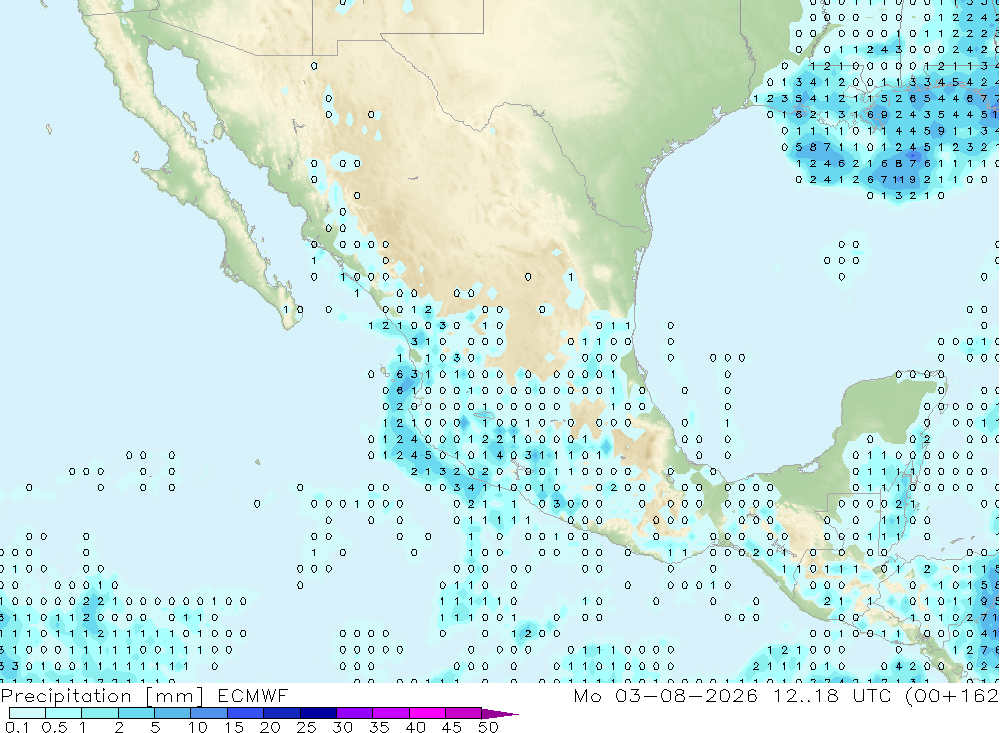This screenshot has width=1000, height=733.
Task: Select the '[mm]' unit label
Action: pos(174,696)
